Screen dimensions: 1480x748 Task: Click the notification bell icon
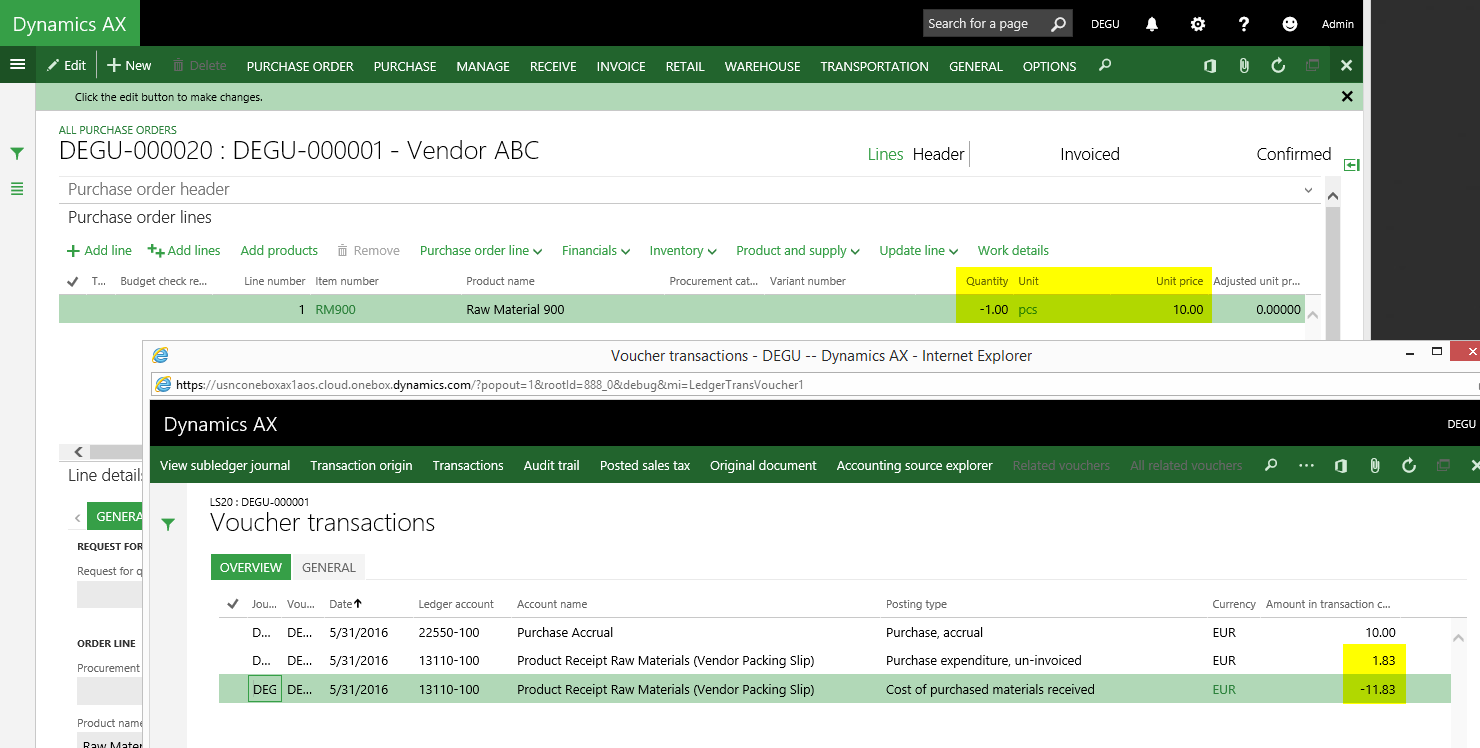(1152, 24)
